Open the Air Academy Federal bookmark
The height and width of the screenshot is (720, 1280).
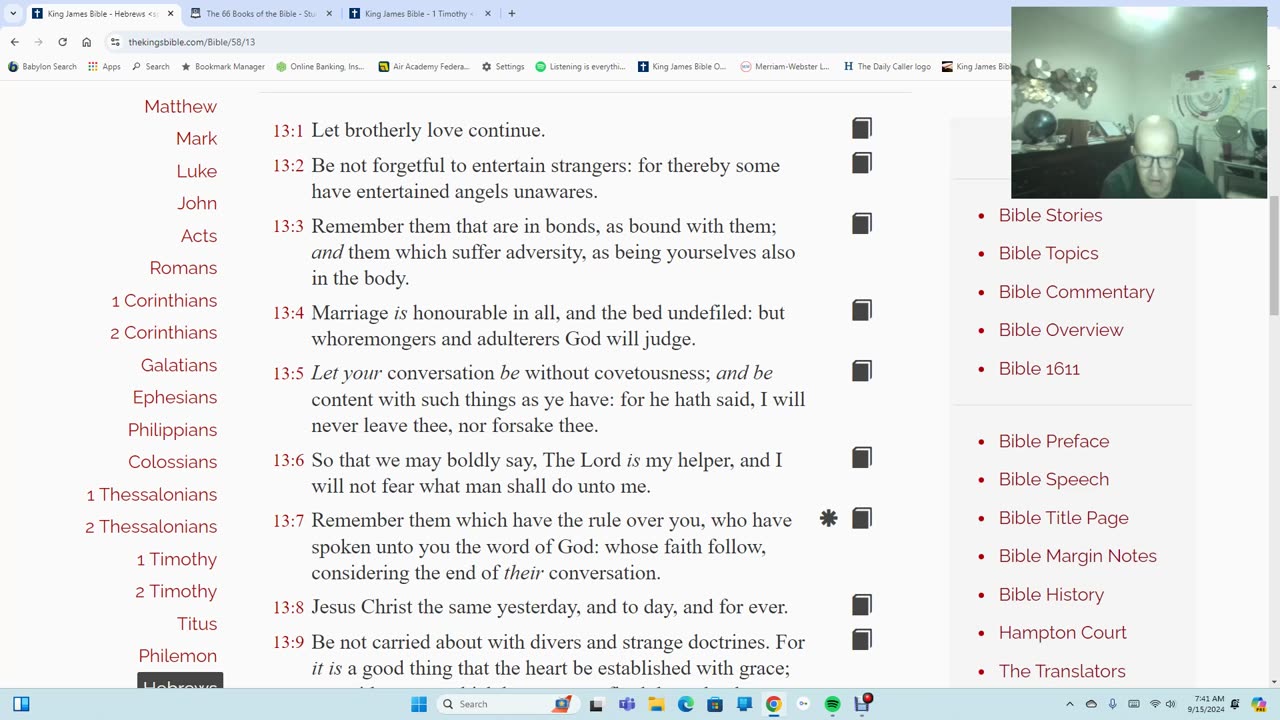click(x=424, y=67)
